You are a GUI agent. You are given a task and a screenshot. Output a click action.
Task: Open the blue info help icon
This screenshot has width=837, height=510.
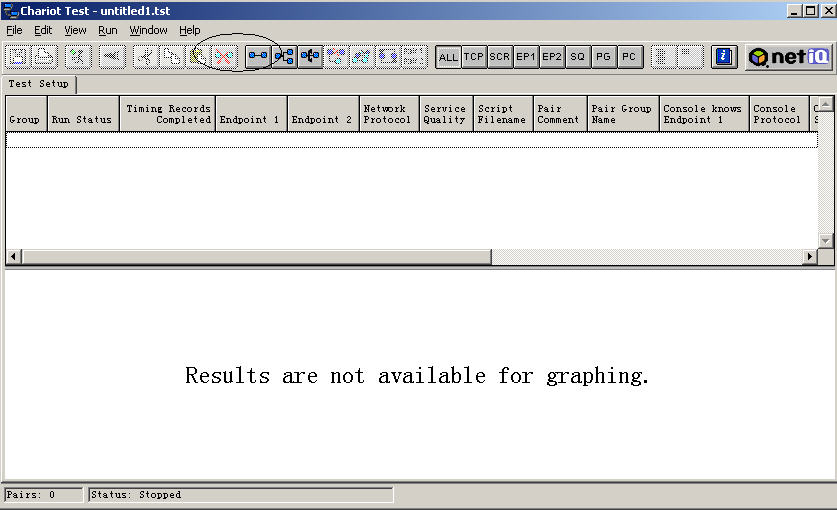pyautogui.click(x=724, y=57)
